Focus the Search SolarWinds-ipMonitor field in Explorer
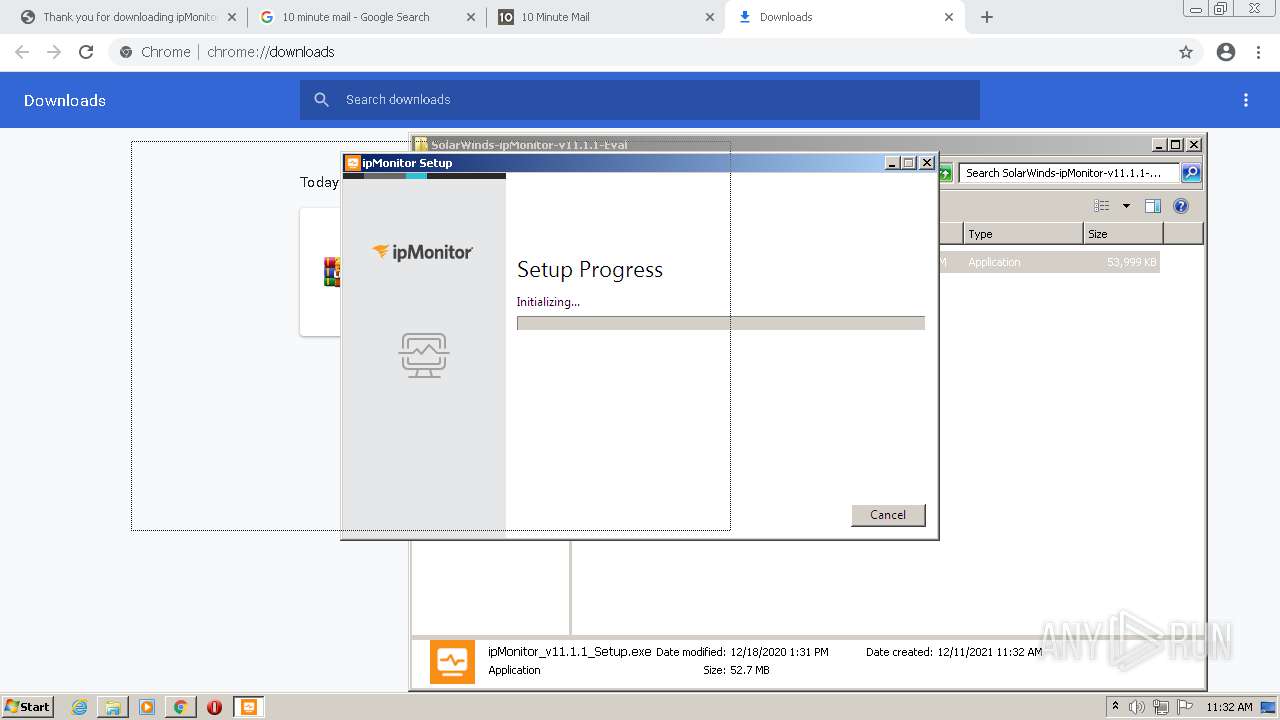 tap(1069, 173)
